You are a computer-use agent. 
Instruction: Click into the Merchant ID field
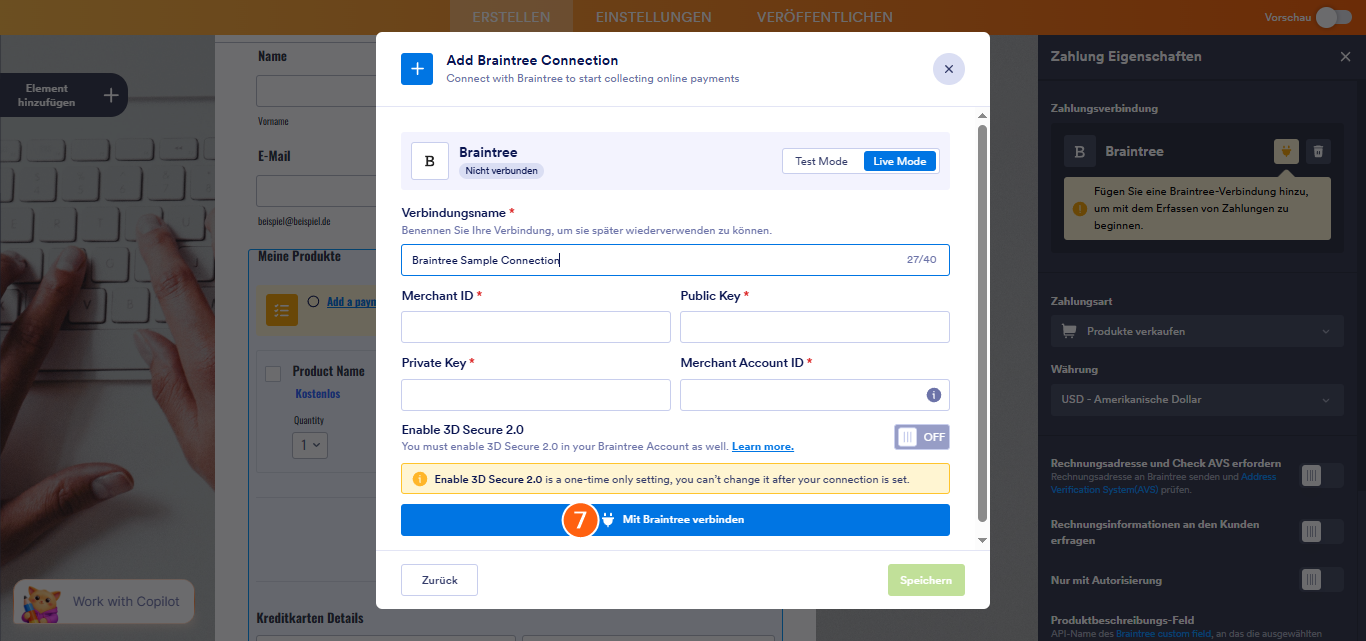point(536,327)
